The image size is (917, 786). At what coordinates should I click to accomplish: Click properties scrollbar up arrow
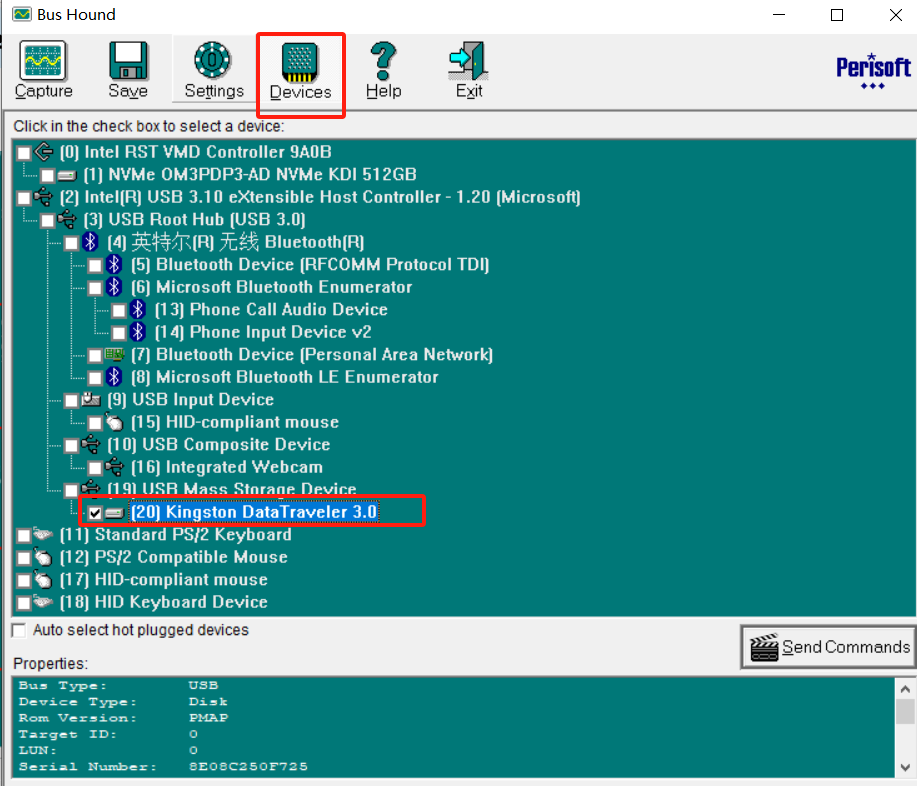[x=905, y=689]
